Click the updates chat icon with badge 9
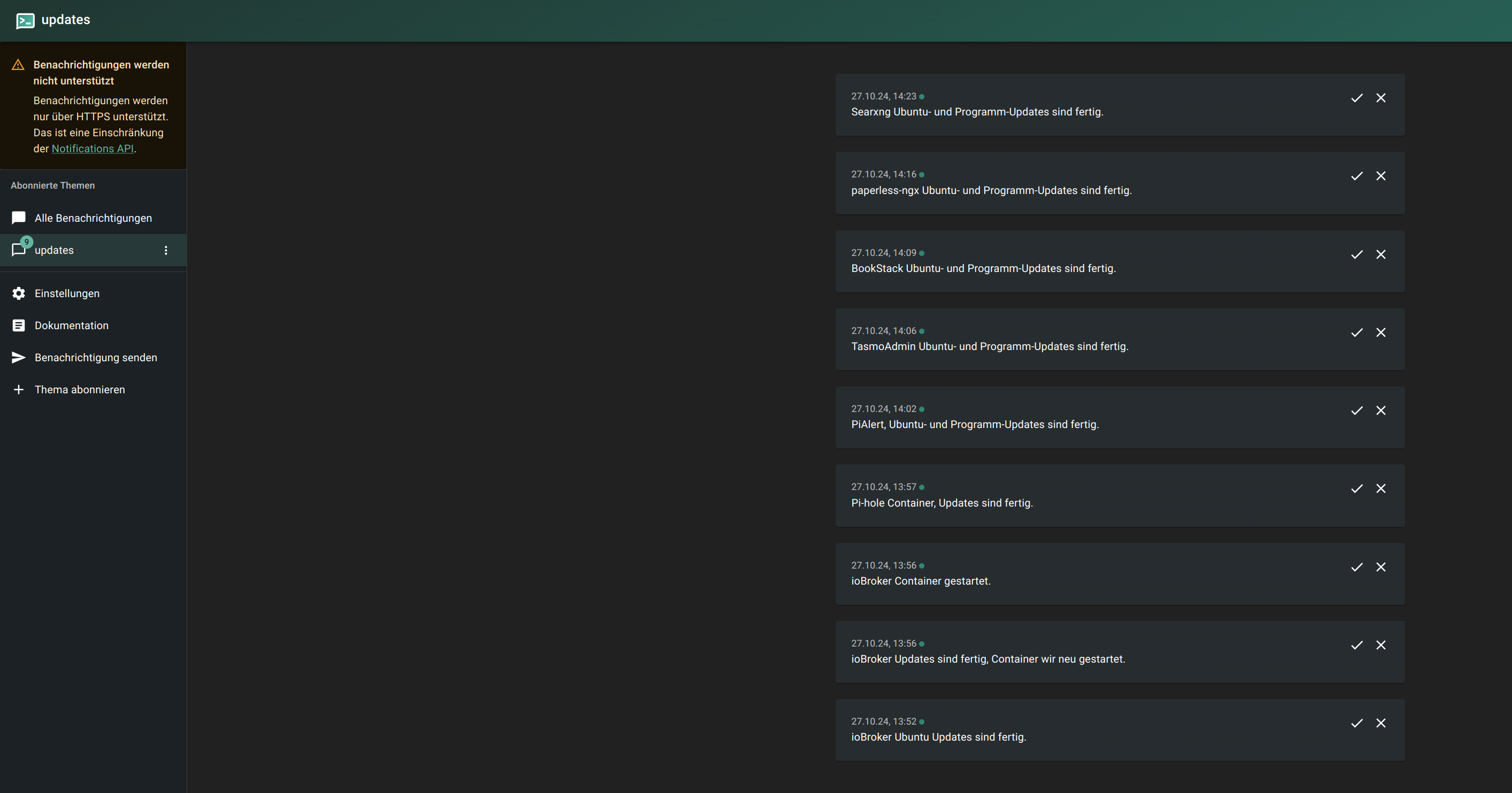1512x793 pixels. (19, 249)
